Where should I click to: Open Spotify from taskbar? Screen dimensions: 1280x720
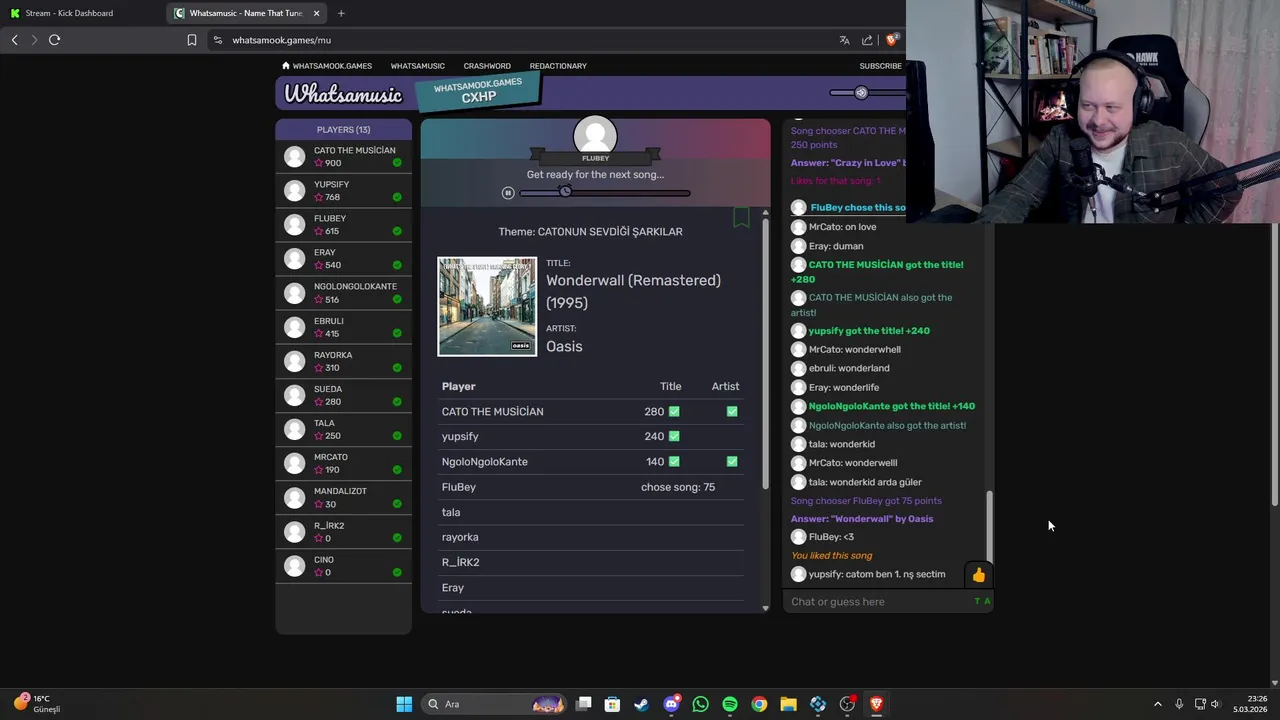(730, 704)
